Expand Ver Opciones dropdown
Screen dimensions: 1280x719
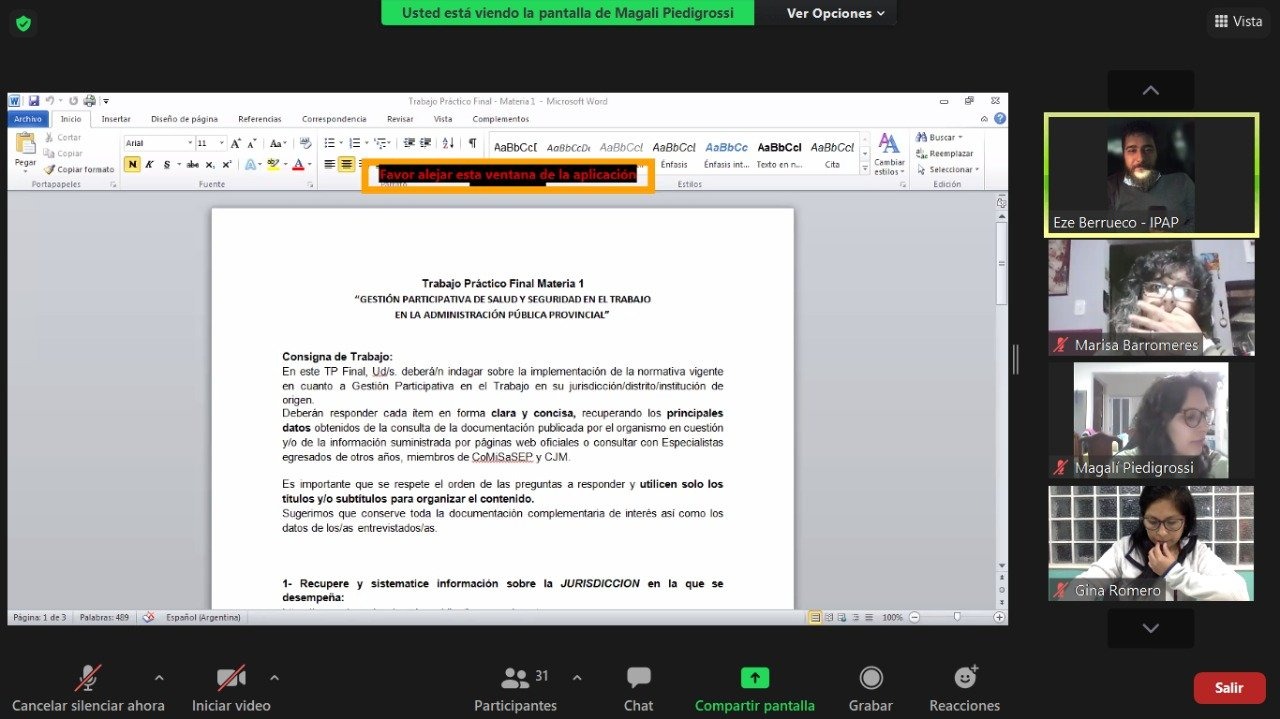836,13
